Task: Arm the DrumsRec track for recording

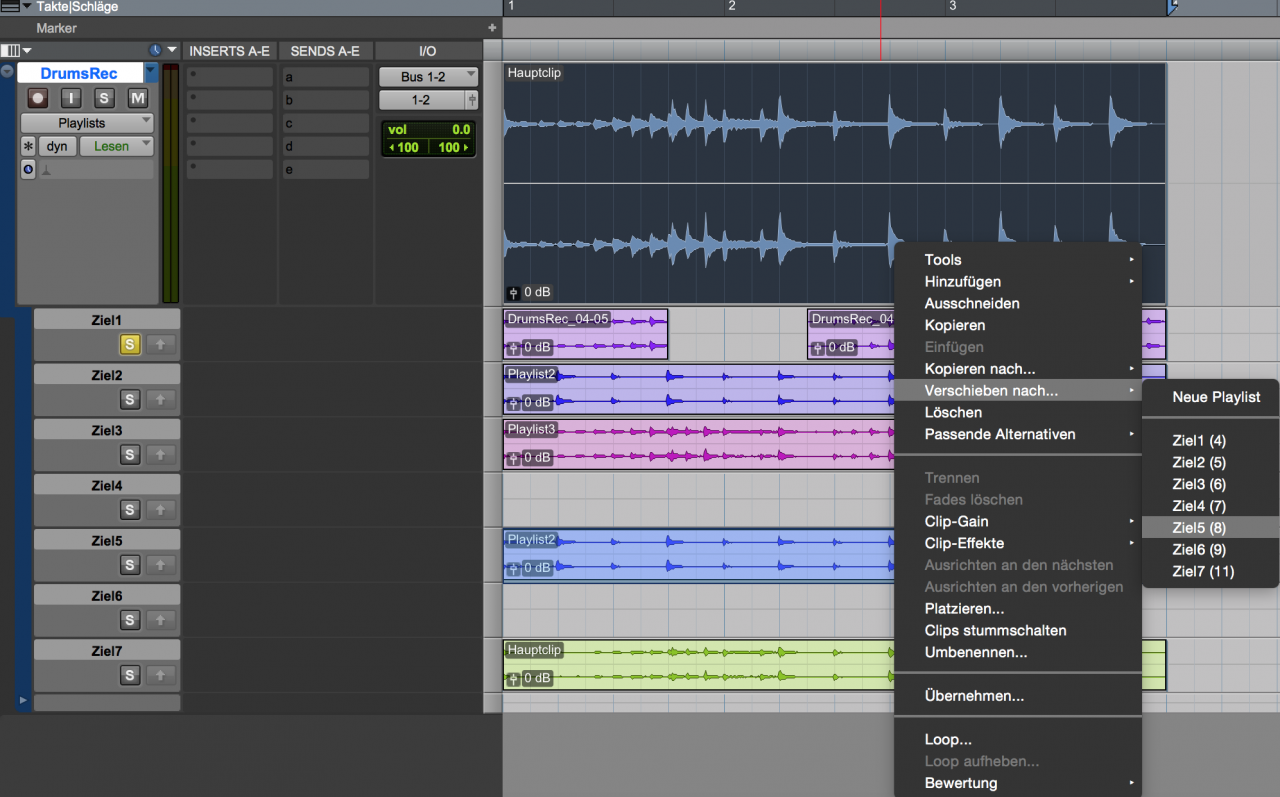Action: point(38,98)
